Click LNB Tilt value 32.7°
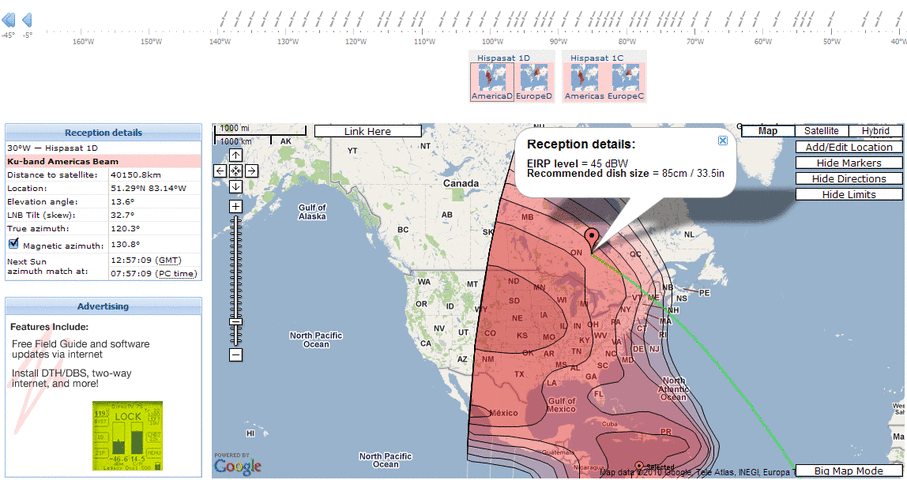Viewport: 907px width, 480px height. point(122,215)
